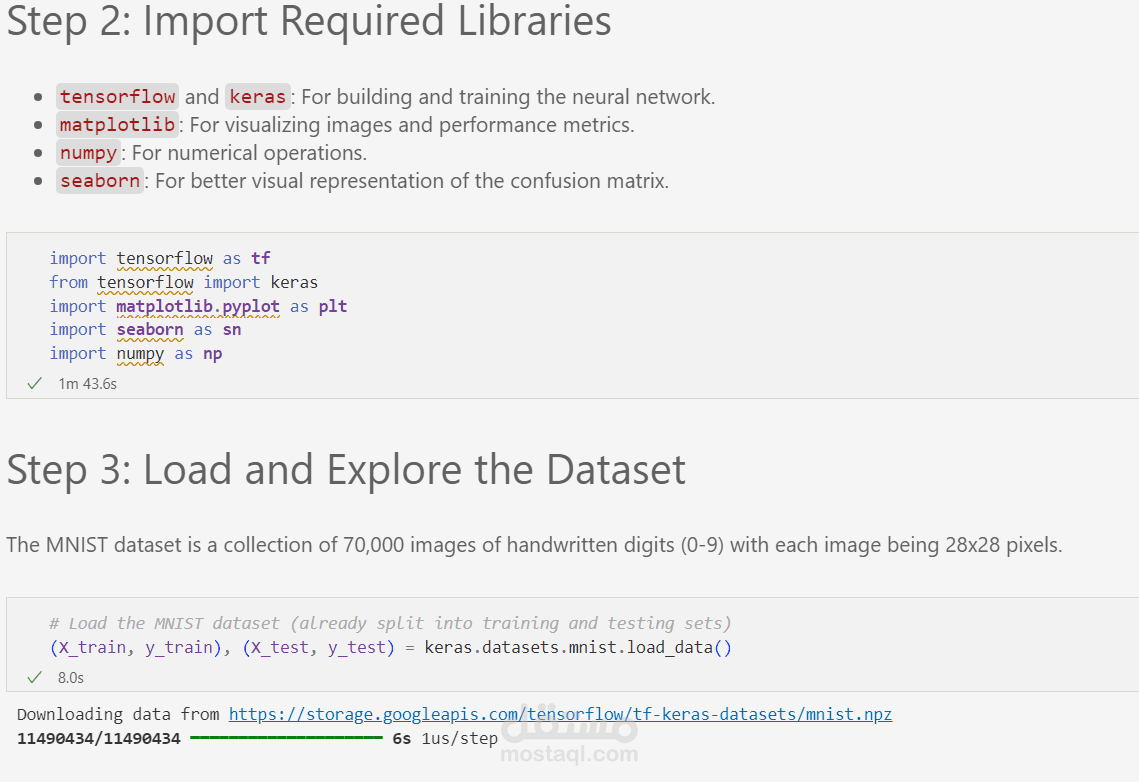This screenshot has width=1139, height=782.
Task: Click the 11490434/11490434 output text
Action: pyautogui.click(x=99, y=739)
